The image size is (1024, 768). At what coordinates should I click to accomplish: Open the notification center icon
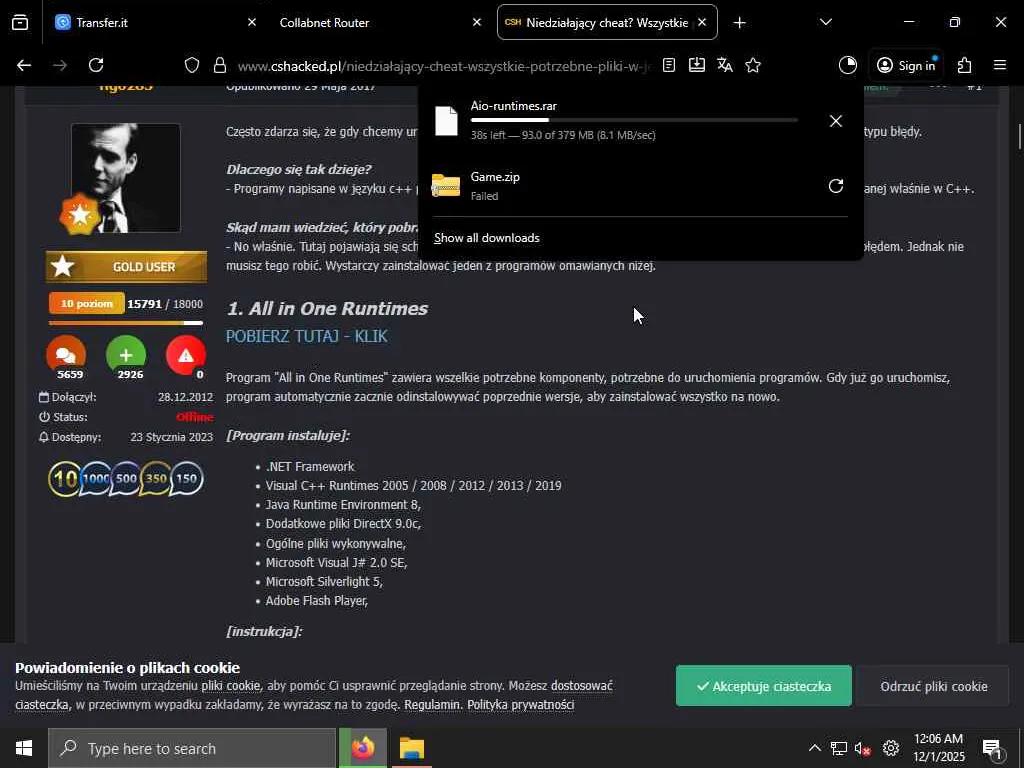pos(992,748)
